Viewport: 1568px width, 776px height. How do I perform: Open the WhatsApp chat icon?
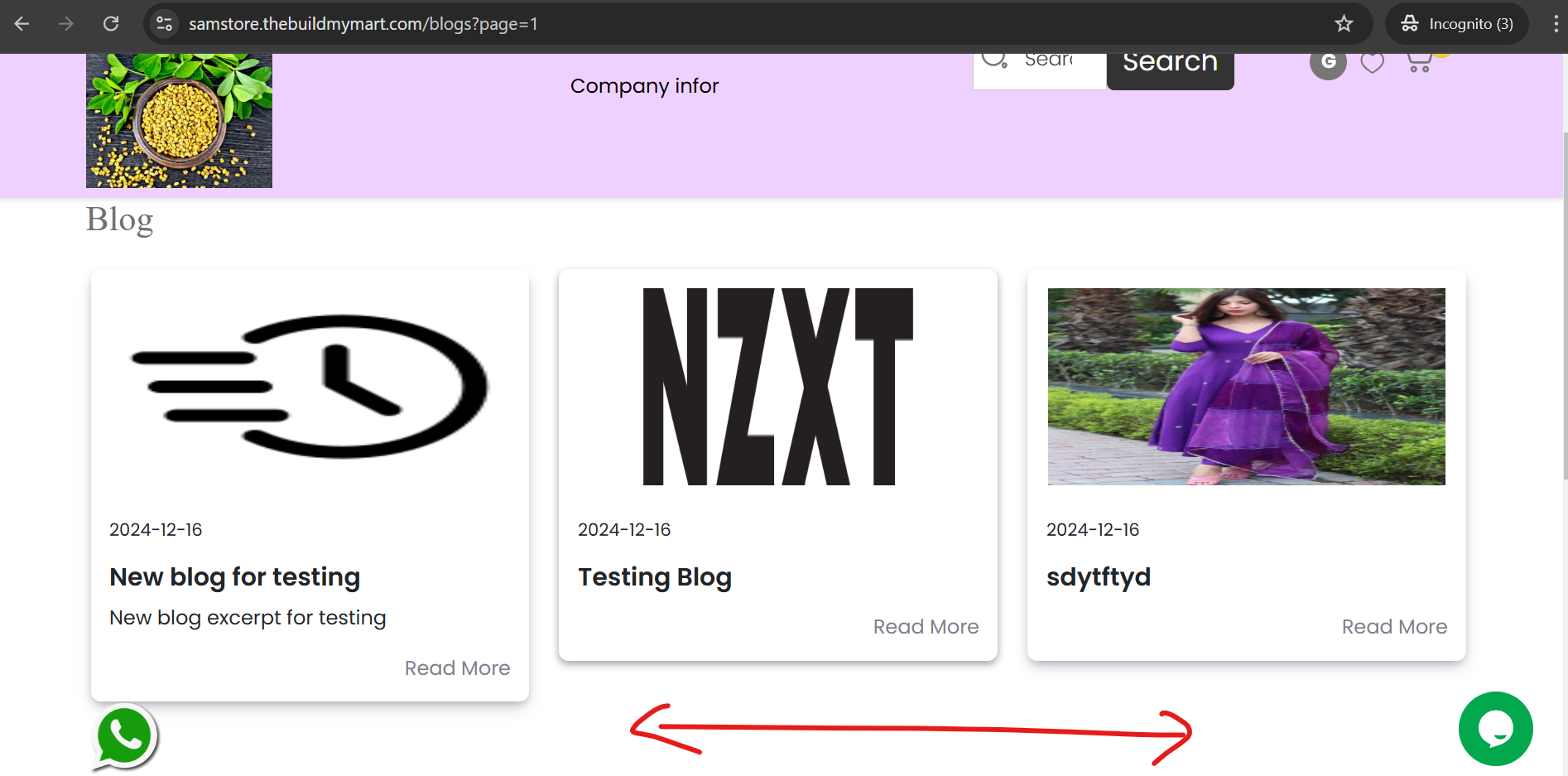tap(124, 736)
